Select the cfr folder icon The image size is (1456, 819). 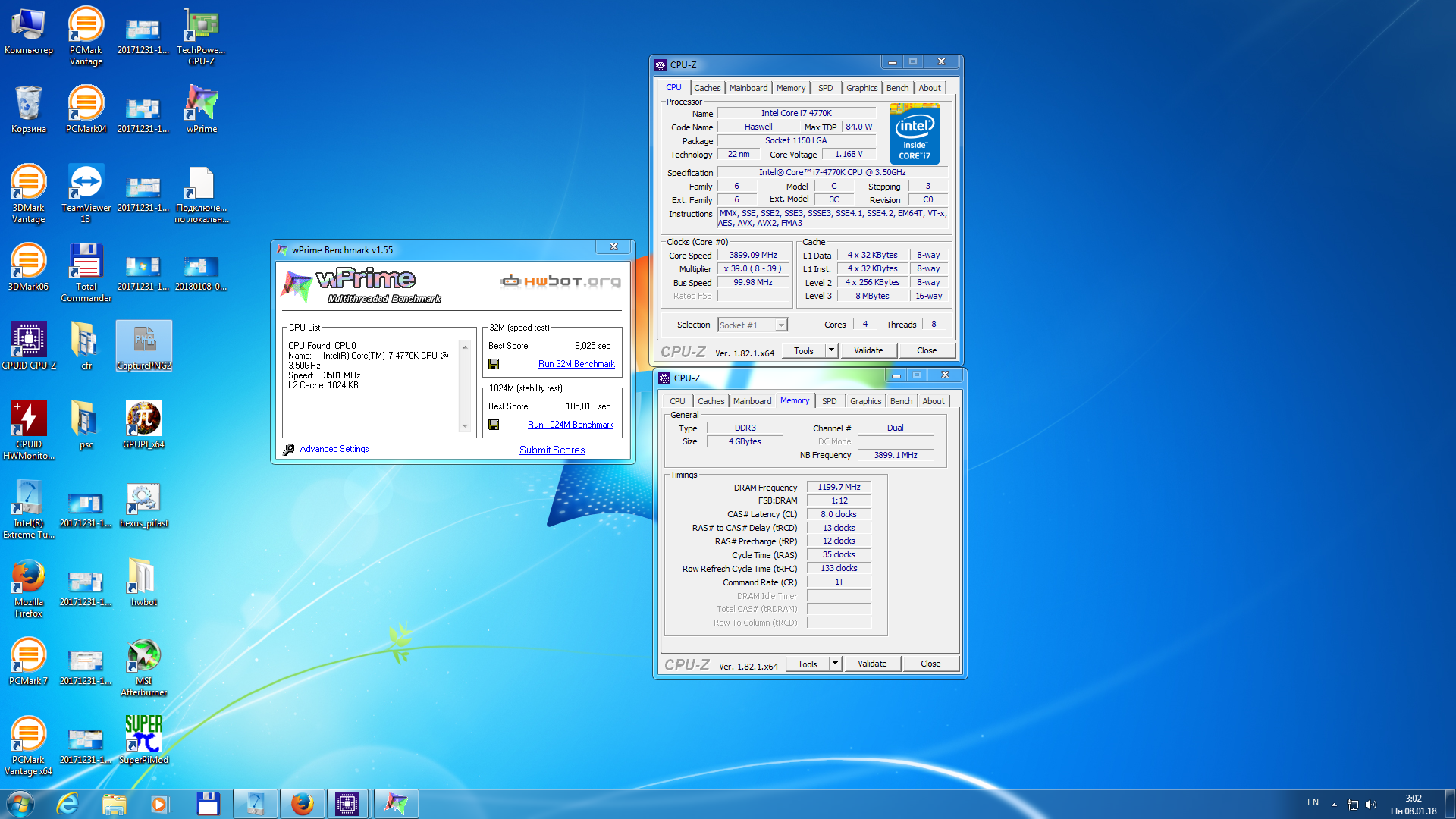click(86, 346)
